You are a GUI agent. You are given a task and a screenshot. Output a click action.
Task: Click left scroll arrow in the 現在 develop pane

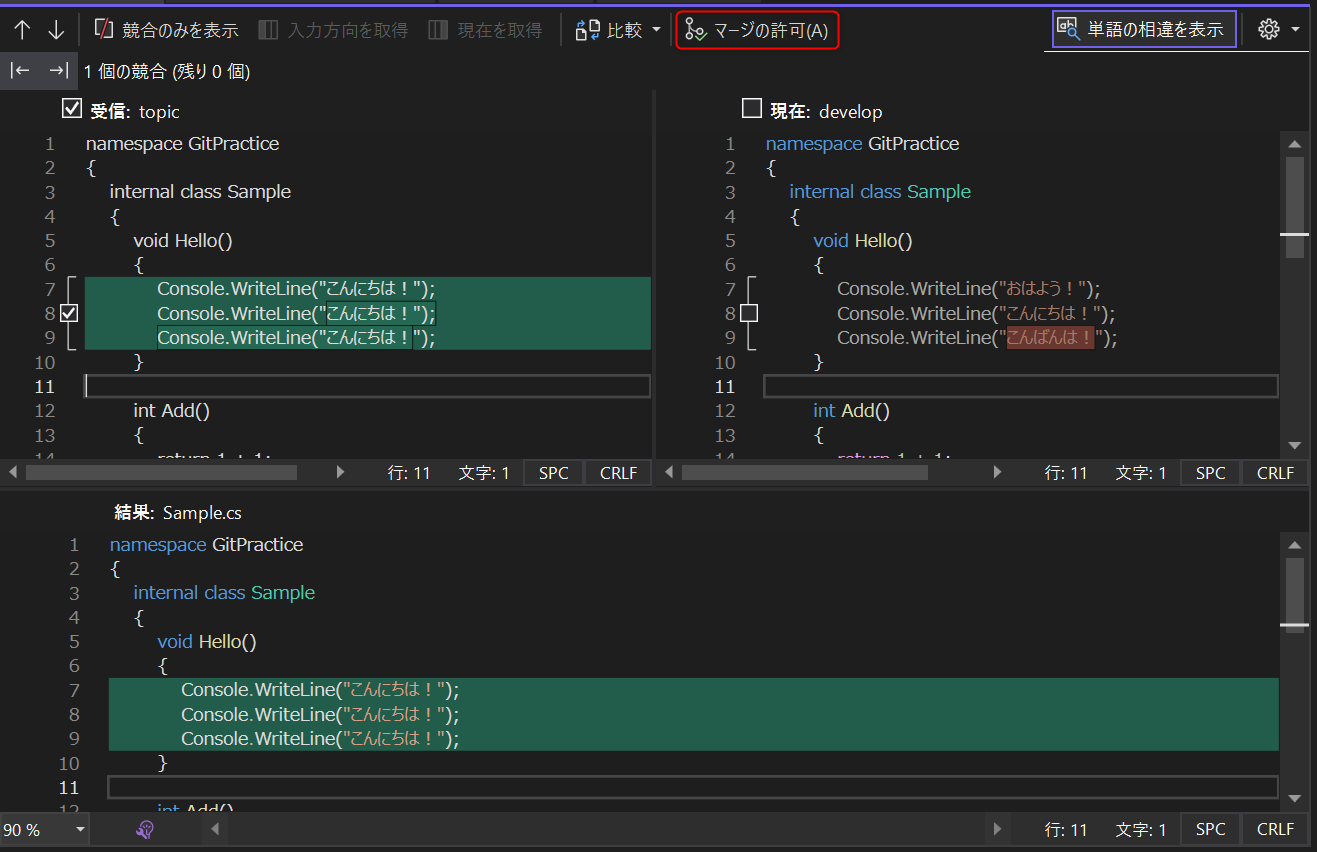pos(669,472)
